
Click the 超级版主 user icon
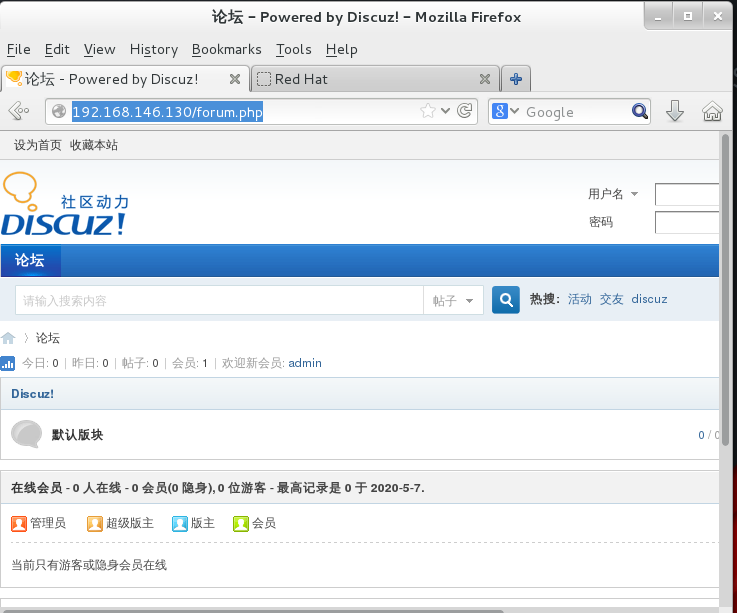point(94,524)
